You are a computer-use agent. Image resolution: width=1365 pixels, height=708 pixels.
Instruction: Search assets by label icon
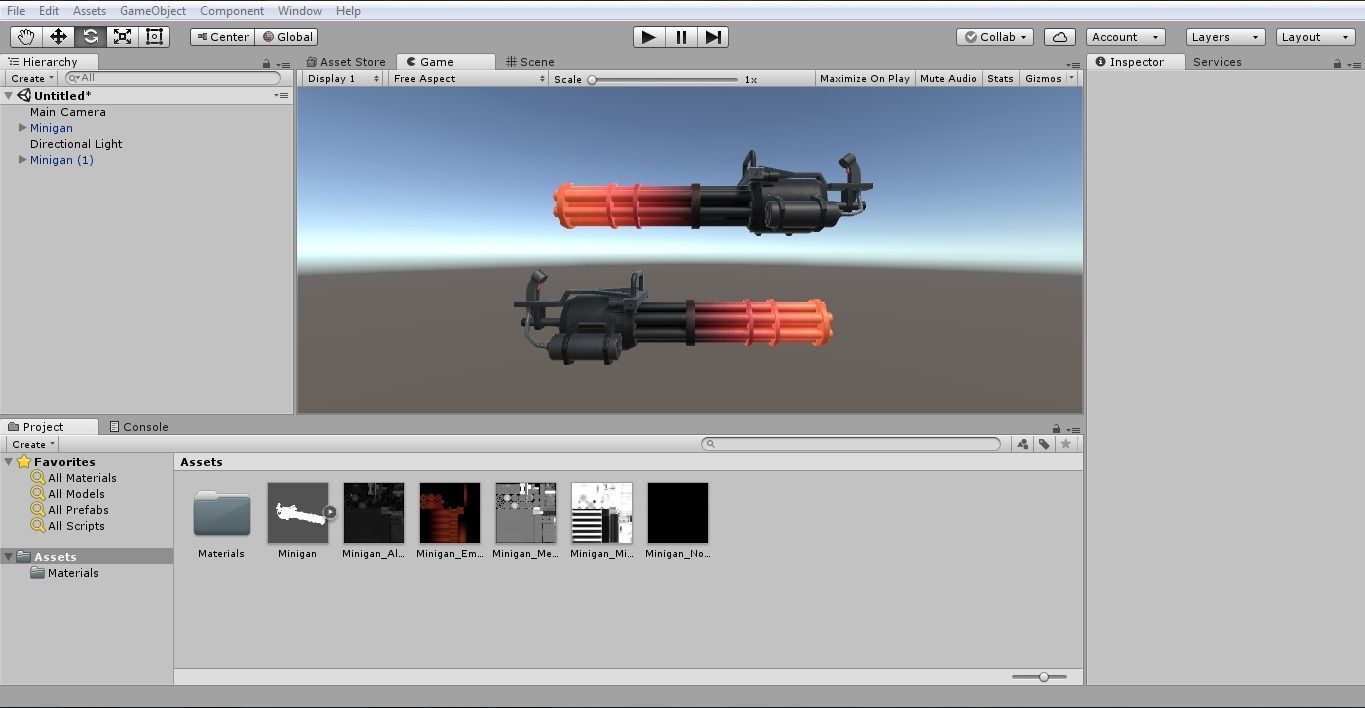coord(1044,444)
